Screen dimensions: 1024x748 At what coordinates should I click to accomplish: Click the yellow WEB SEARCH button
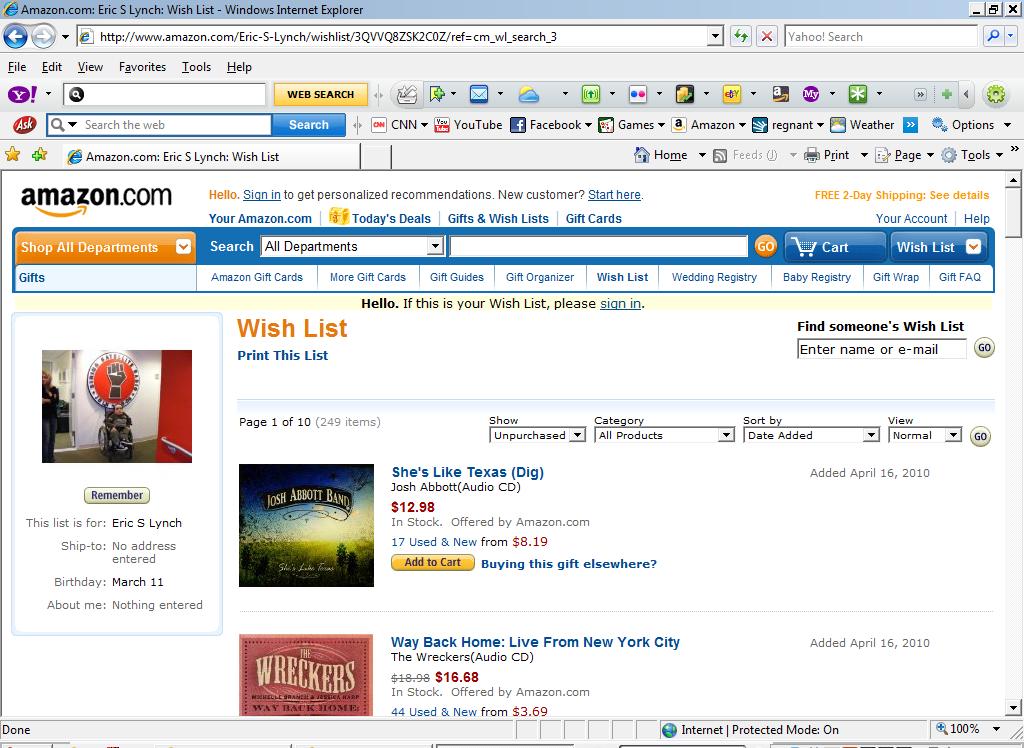coord(321,94)
